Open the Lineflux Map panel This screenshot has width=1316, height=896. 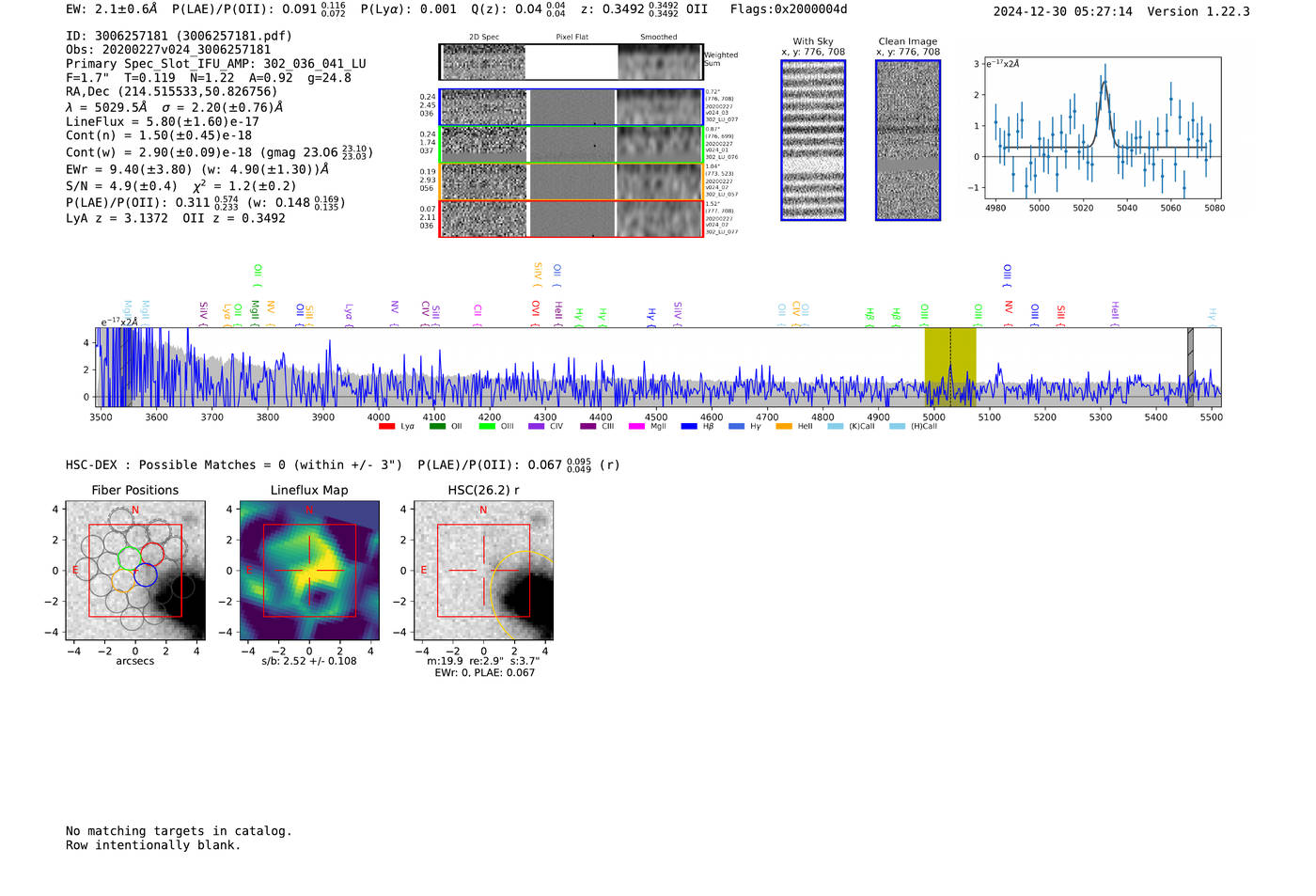[x=309, y=571]
